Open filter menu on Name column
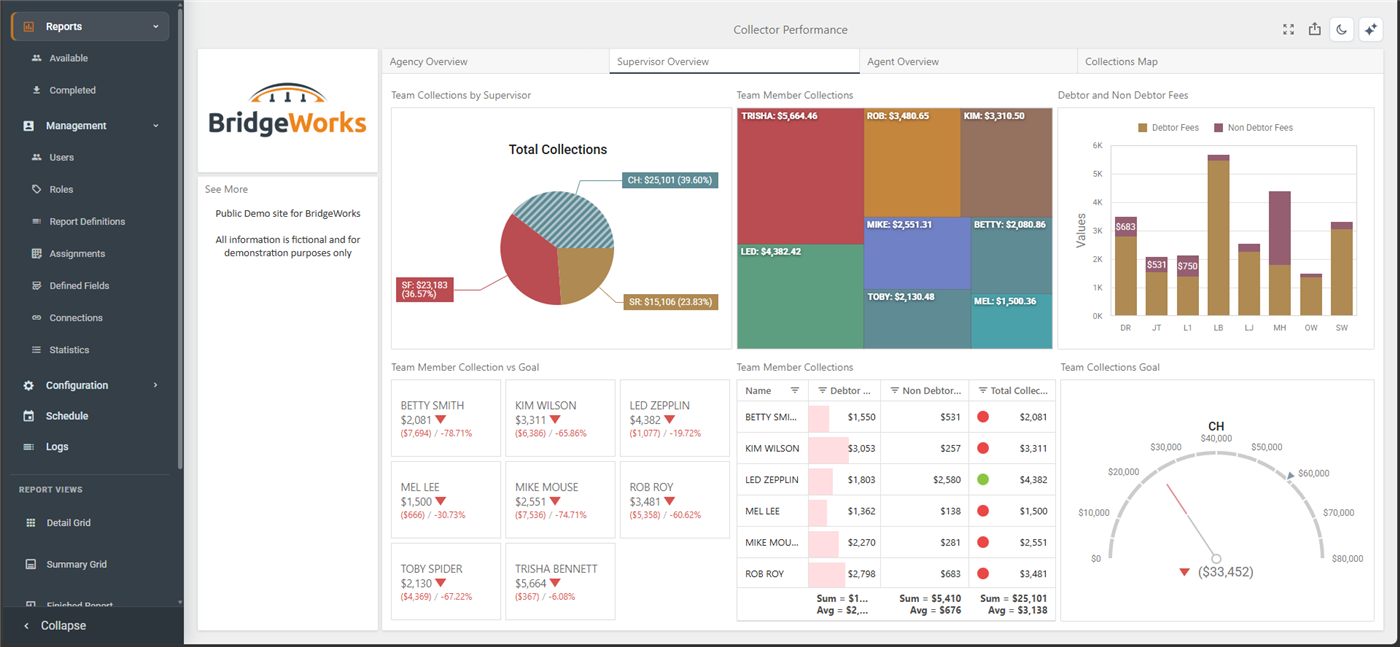1400x647 pixels. click(795, 391)
